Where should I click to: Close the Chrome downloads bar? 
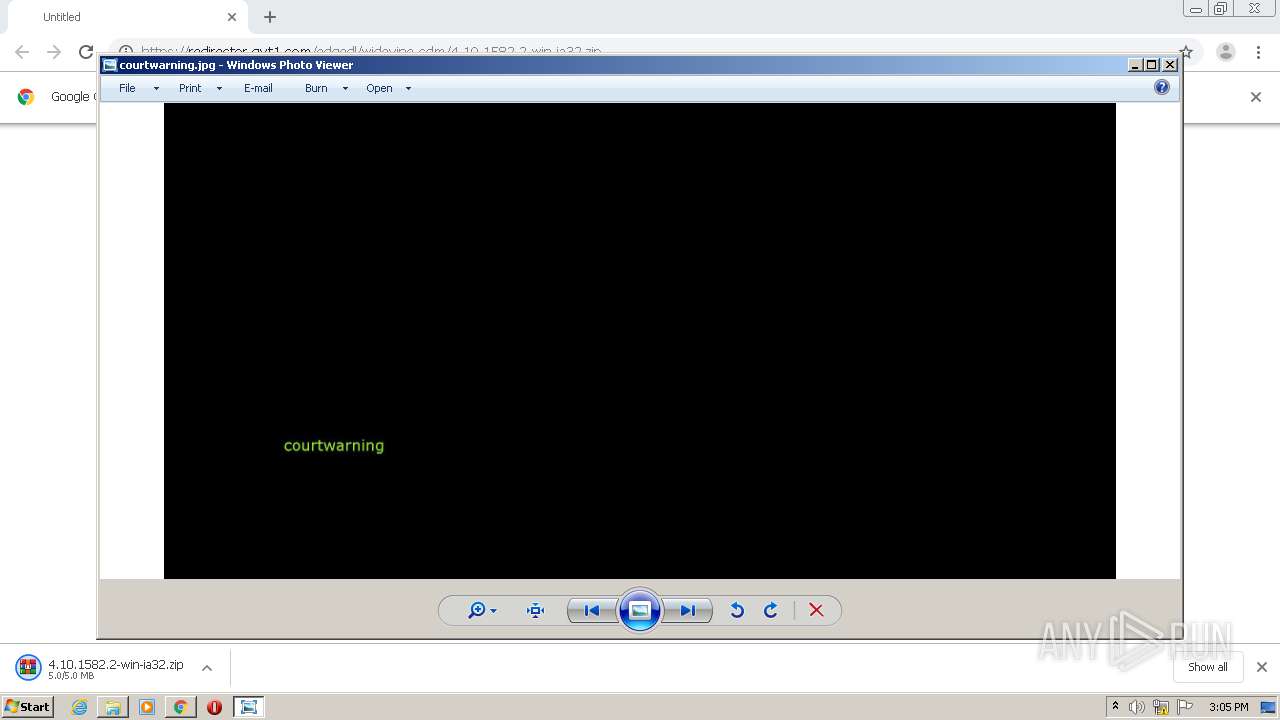1261,667
